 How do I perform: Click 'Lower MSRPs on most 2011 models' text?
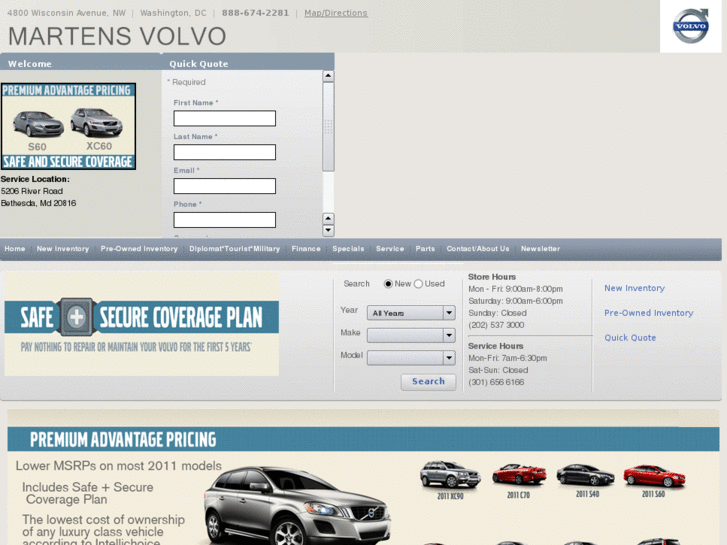click(119, 466)
